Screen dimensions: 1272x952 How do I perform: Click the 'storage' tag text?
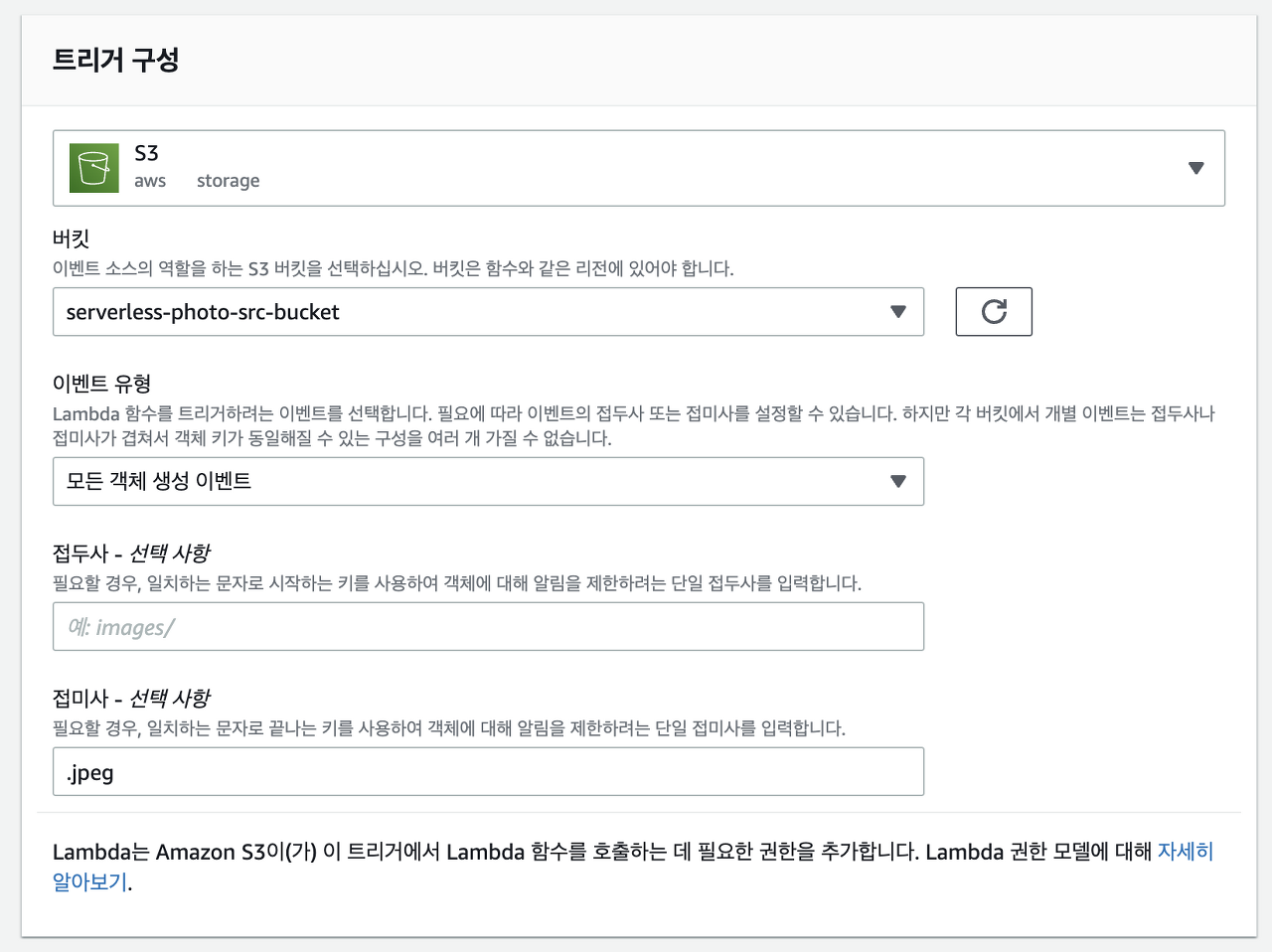[x=229, y=181]
